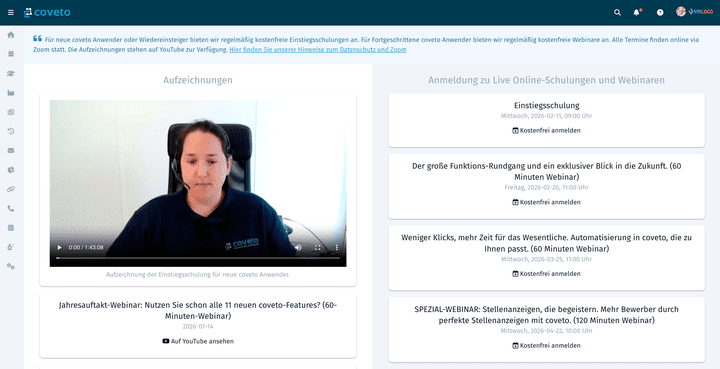Click Kostenfrei anmelden for SPEZIAL-WEBINAR Stellenanzeigen
720x369 pixels.
tap(546, 345)
